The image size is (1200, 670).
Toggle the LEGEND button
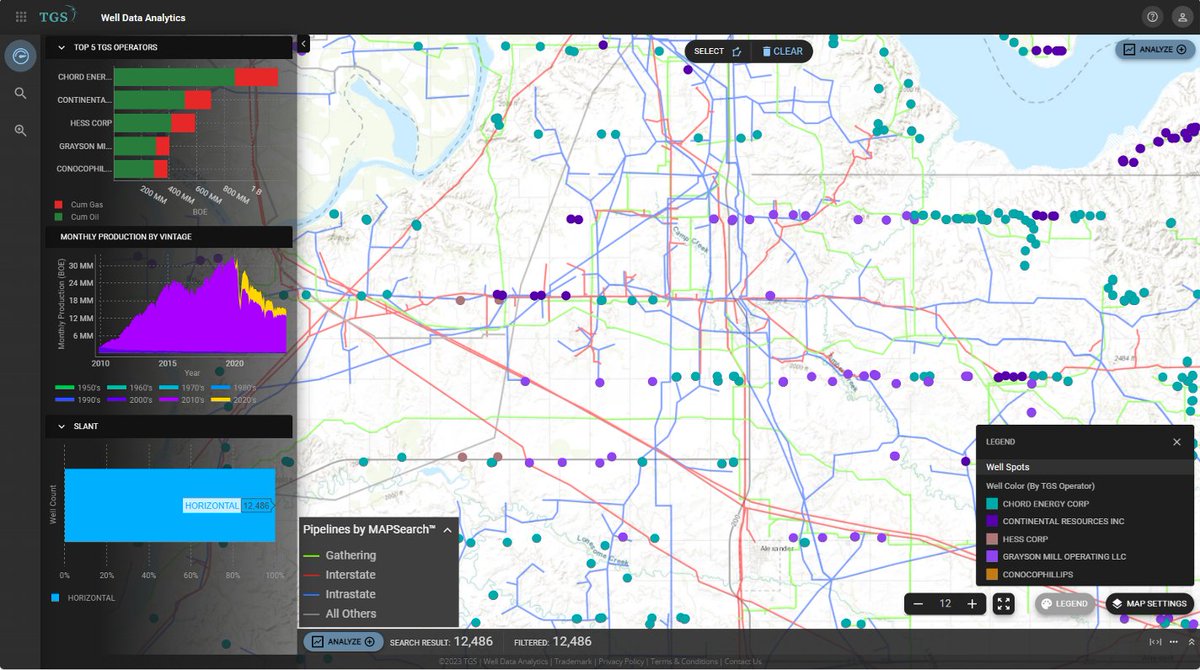(x=1065, y=604)
